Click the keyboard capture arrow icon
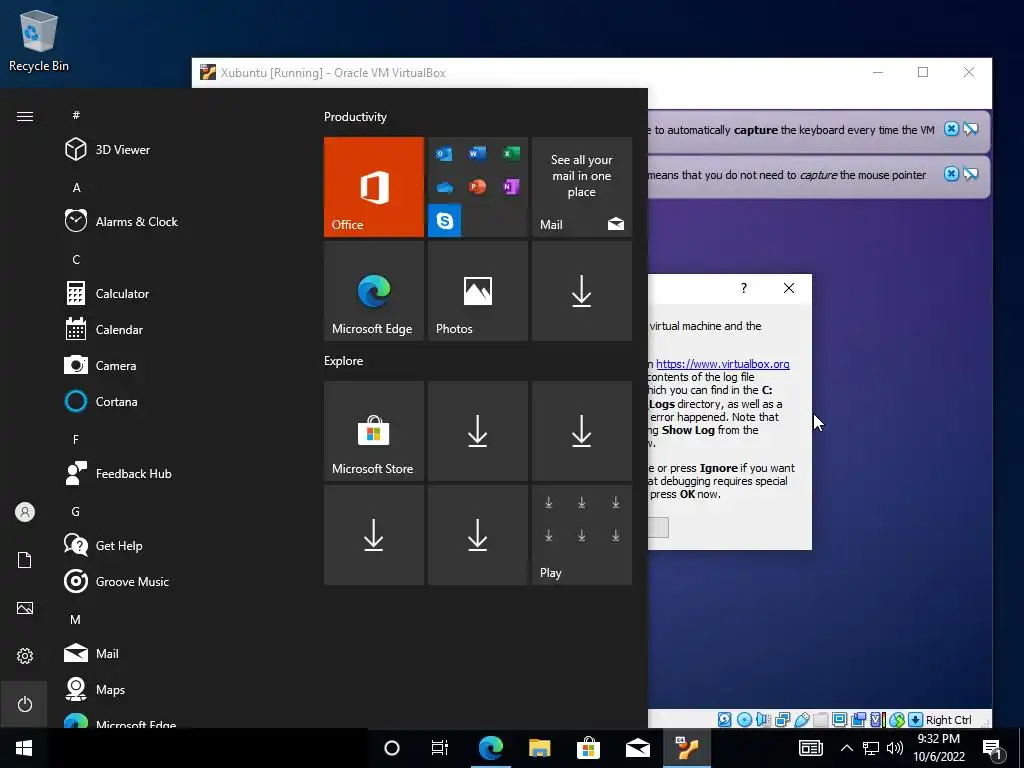Screen dimensions: 1024x768 point(916,720)
